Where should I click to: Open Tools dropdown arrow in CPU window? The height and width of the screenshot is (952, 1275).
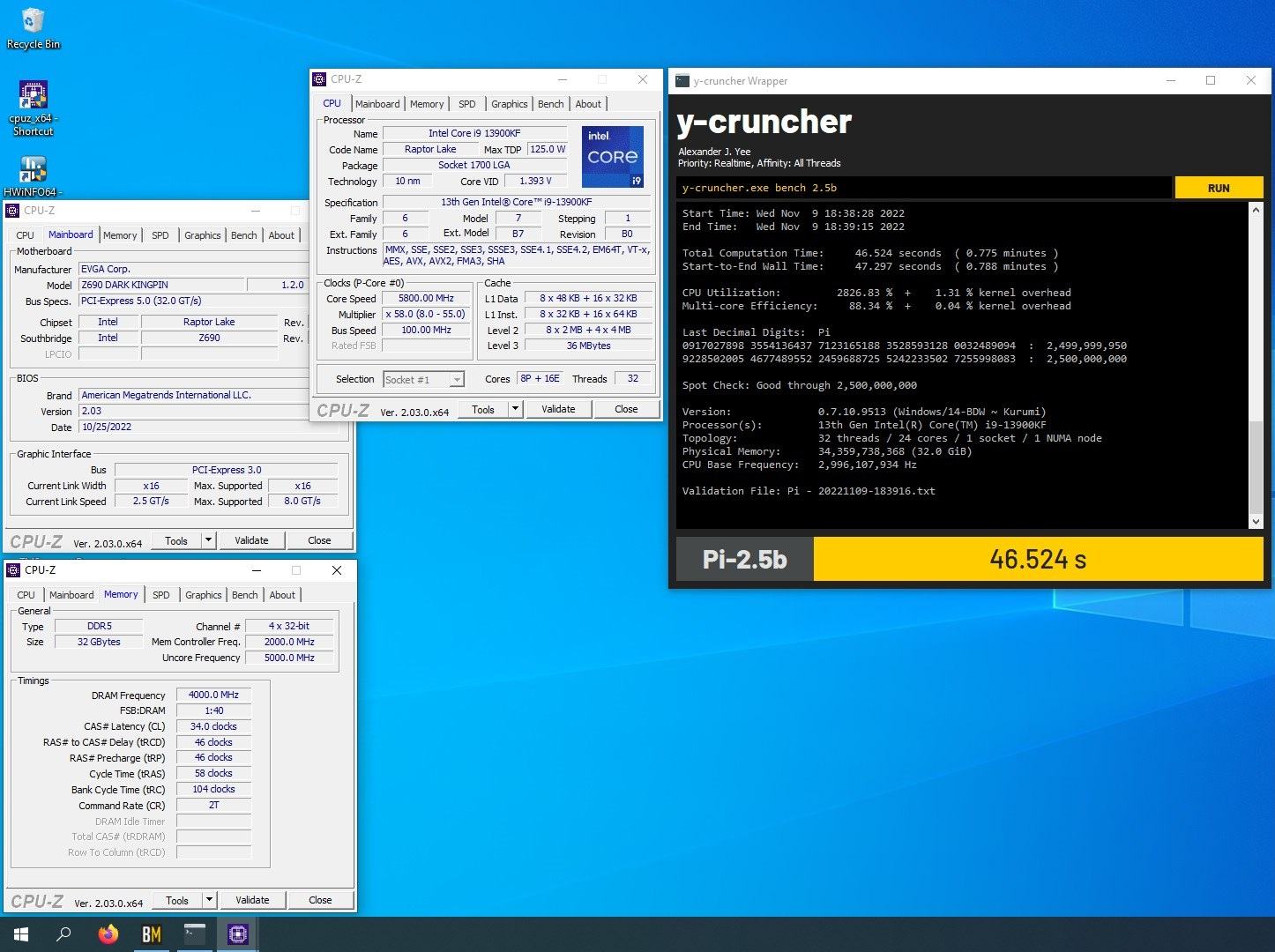click(x=515, y=409)
